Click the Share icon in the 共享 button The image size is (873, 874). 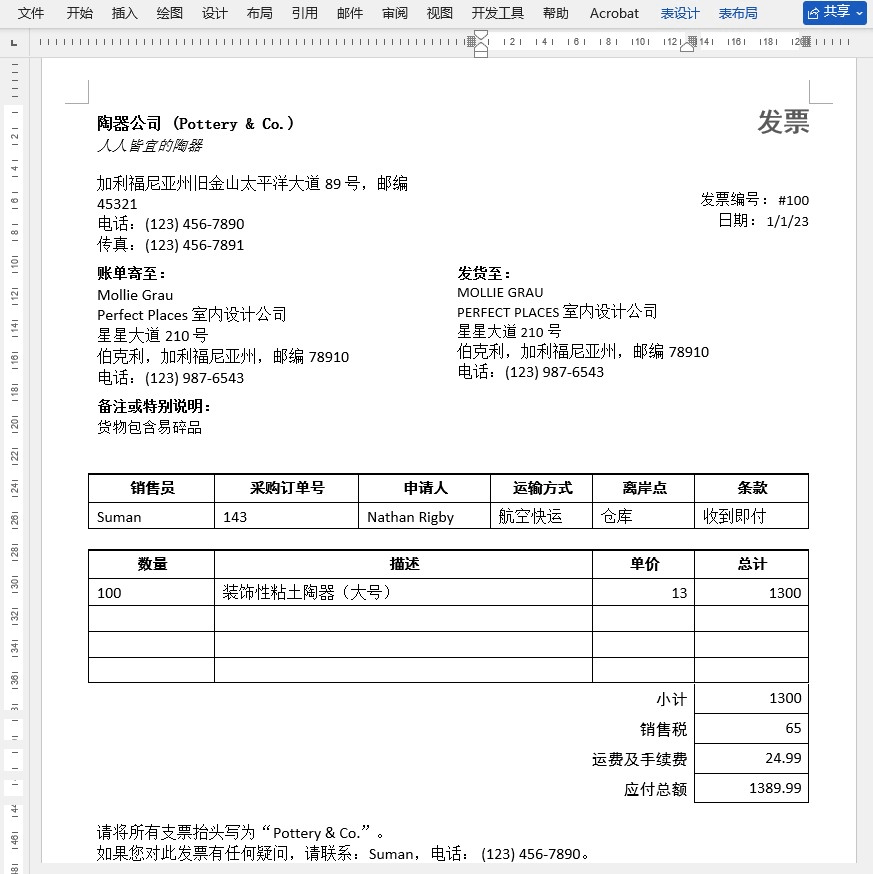(x=811, y=12)
